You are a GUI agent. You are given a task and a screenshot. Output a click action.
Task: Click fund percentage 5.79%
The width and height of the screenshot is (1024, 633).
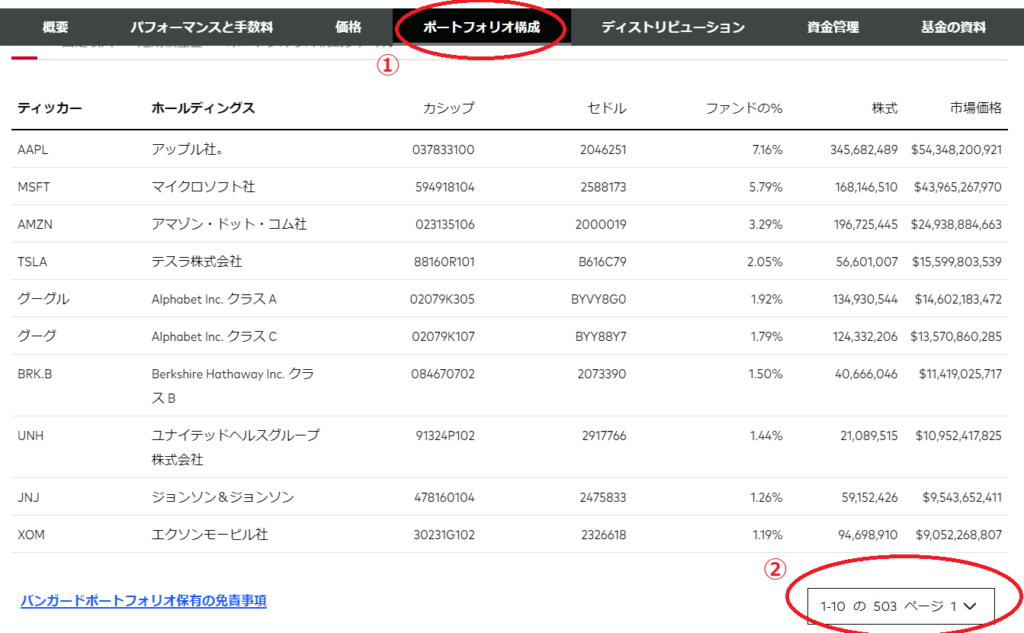tap(765, 187)
